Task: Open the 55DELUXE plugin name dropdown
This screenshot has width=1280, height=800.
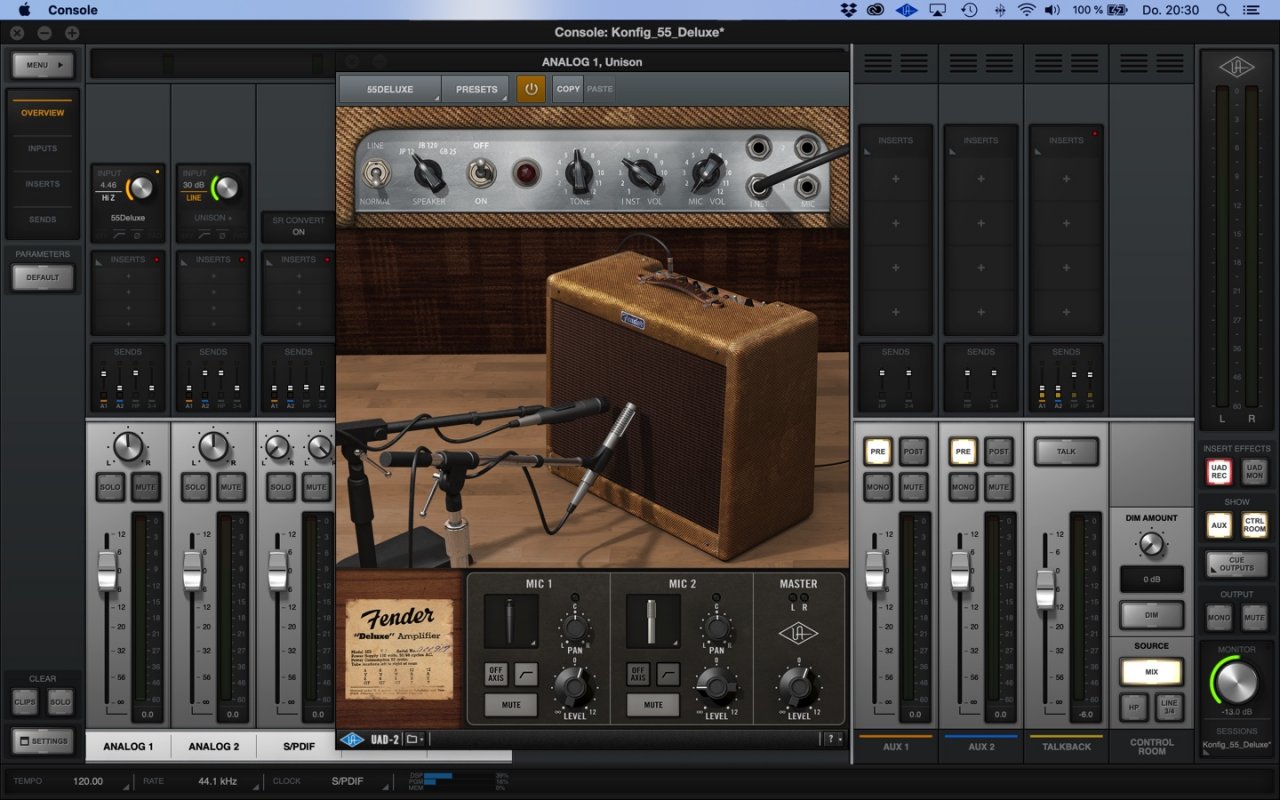Action: (390, 89)
